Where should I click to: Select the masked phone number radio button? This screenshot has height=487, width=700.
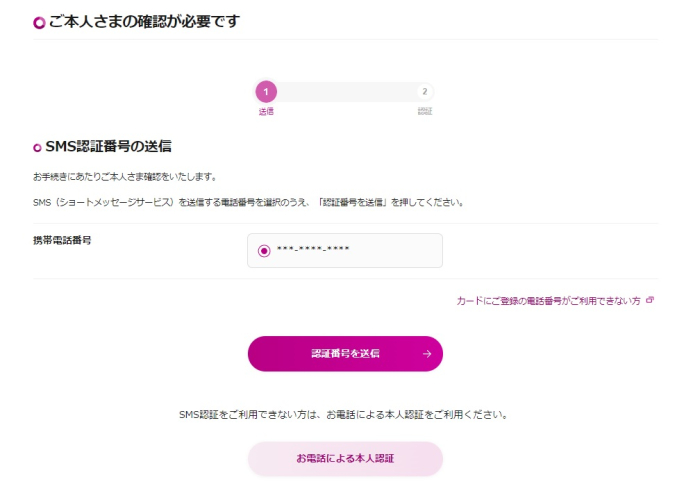264,251
